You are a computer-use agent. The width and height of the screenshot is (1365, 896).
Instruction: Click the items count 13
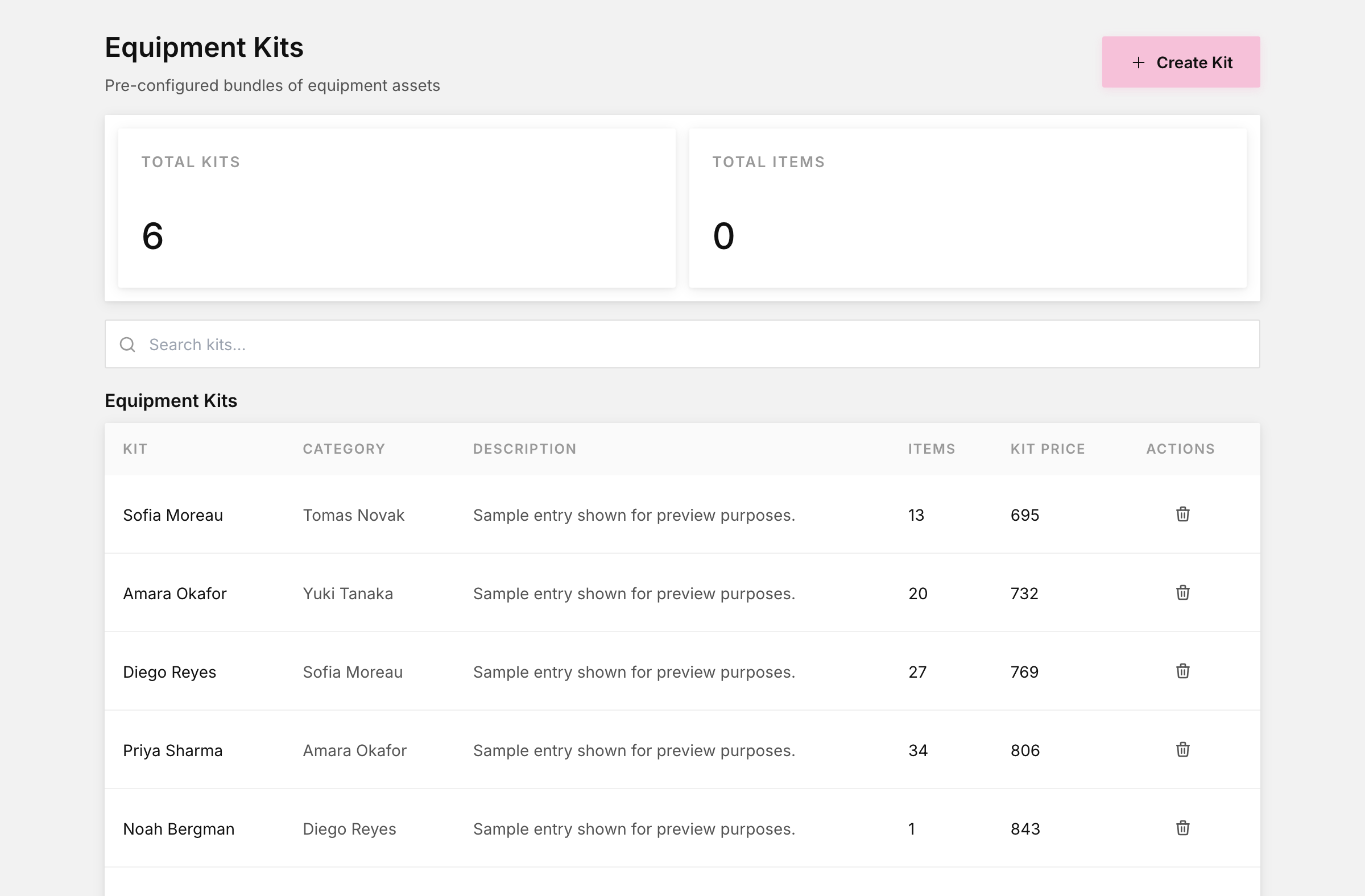[916, 515]
